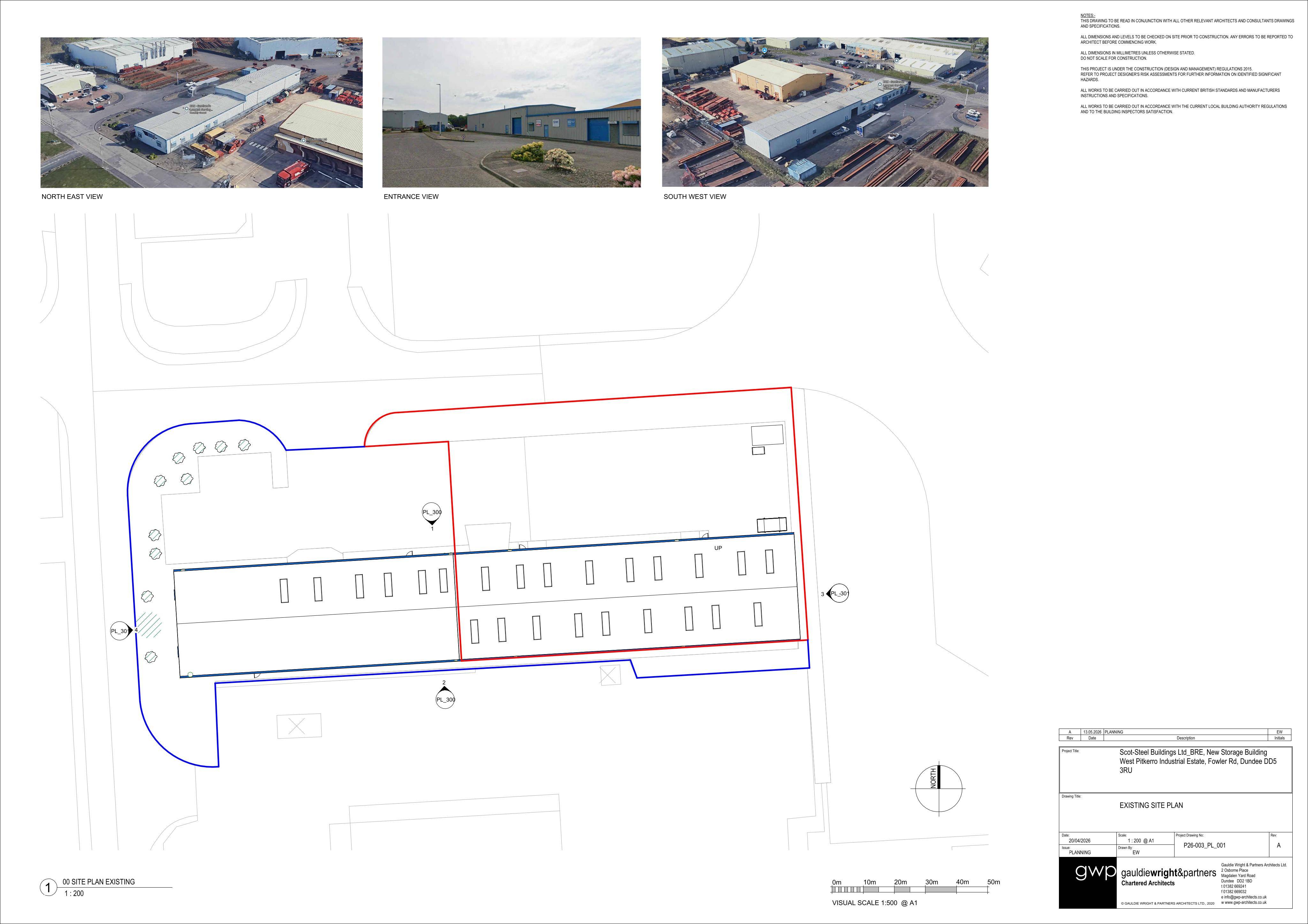The image size is (1308, 924).
Task: Click the green hatched area beside marker 4
Action: [149, 625]
